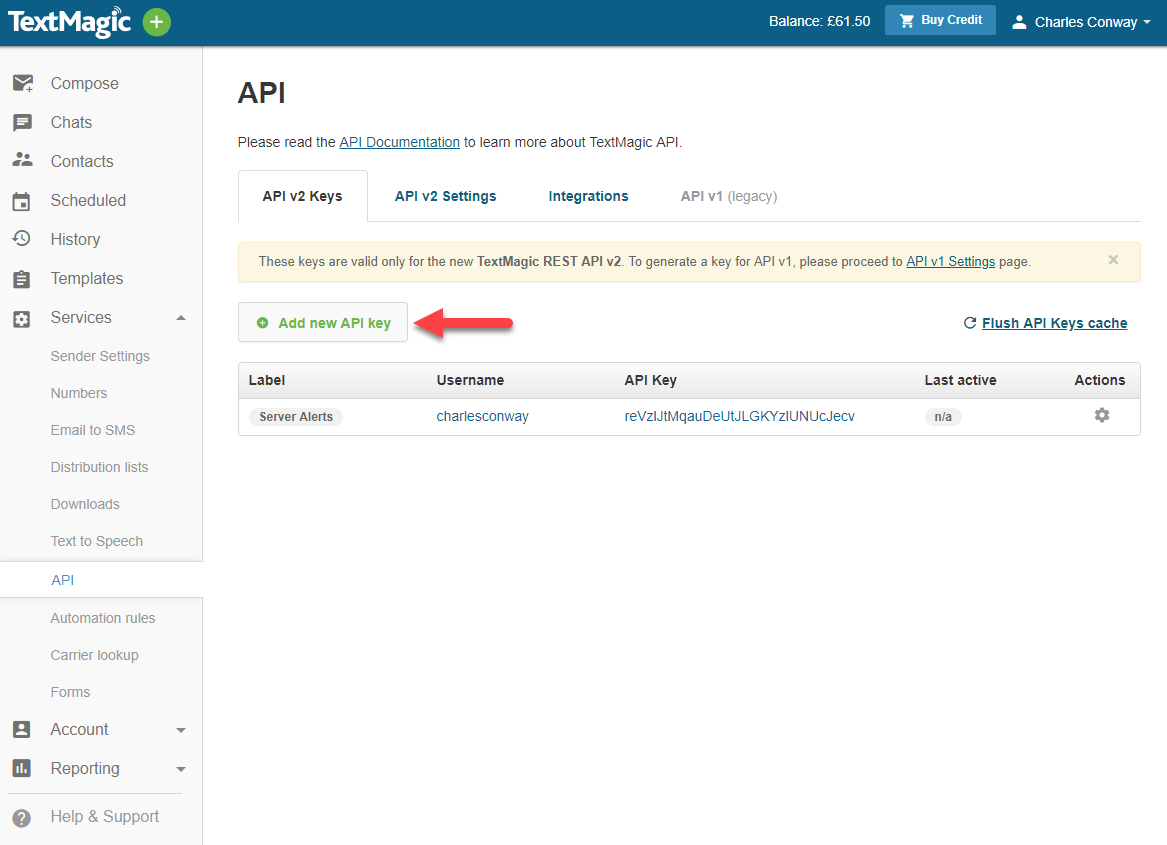
Task: Click the History clock icon
Action: pyautogui.click(x=22, y=239)
